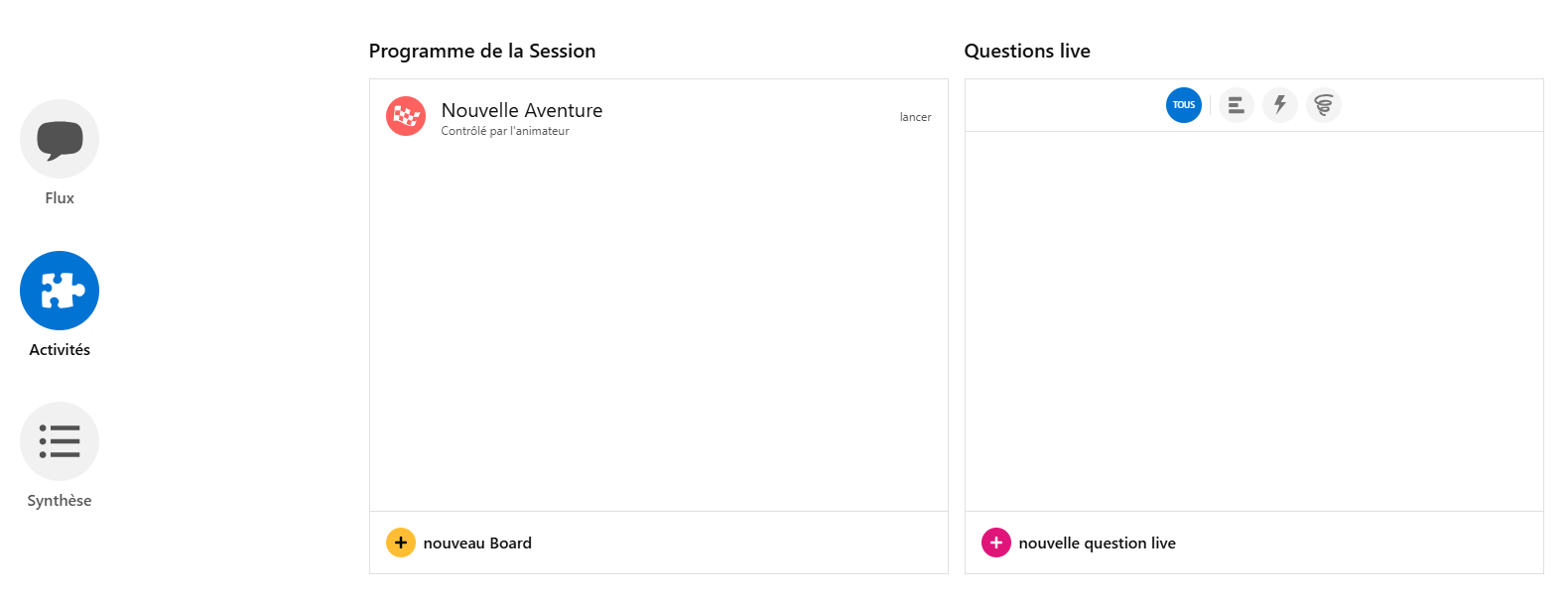
Task: Click the checkered flag Nouvelle Aventure icon
Action: tap(406, 117)
